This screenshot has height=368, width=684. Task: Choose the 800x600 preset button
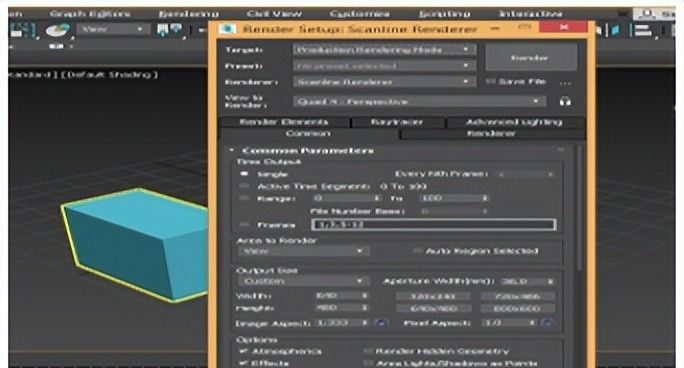coord(518,309)
